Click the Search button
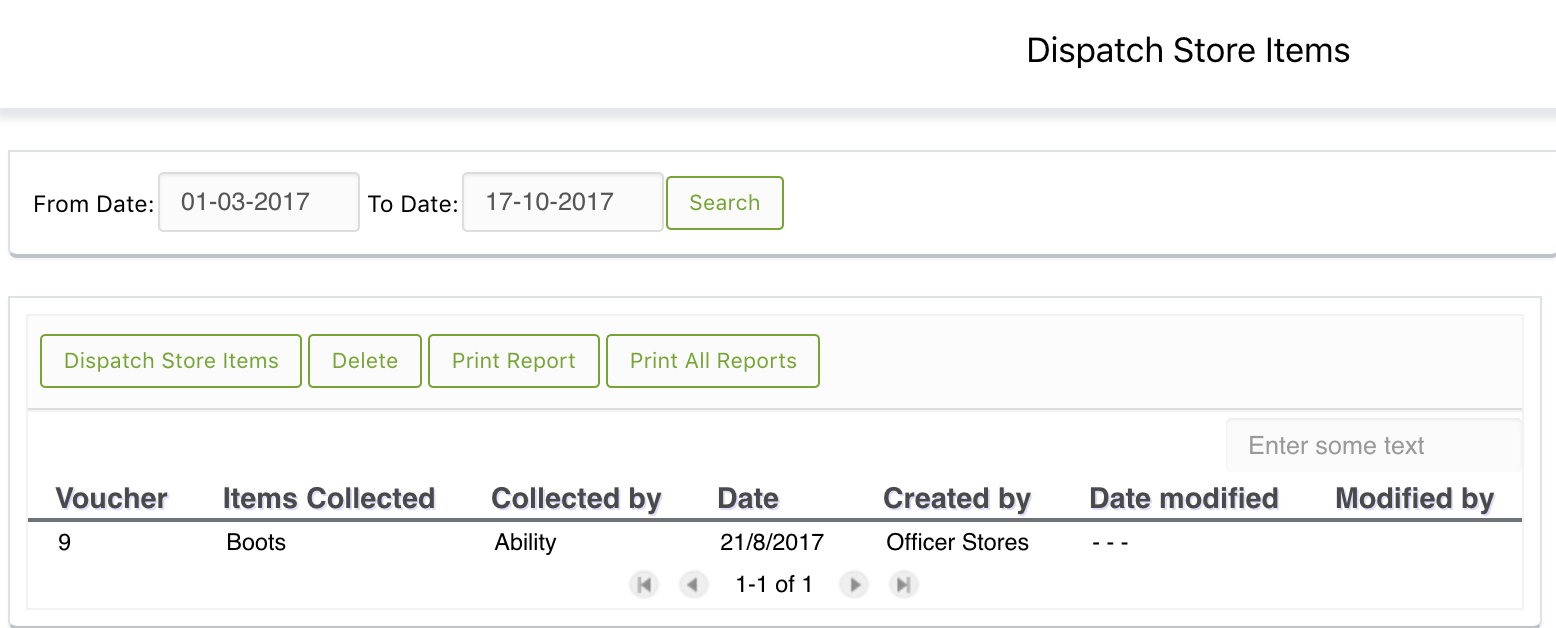The width and height of the screenshot is (1556, 628). click(x=725, y=203)
